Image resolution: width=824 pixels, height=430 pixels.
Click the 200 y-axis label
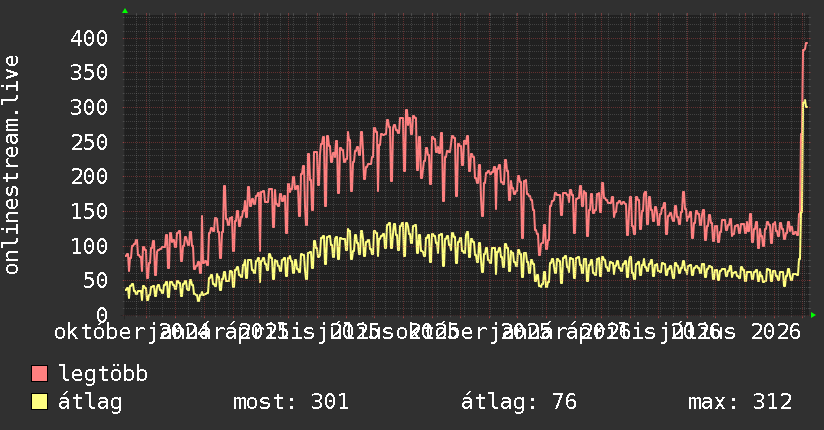click(x=89, y=177)
